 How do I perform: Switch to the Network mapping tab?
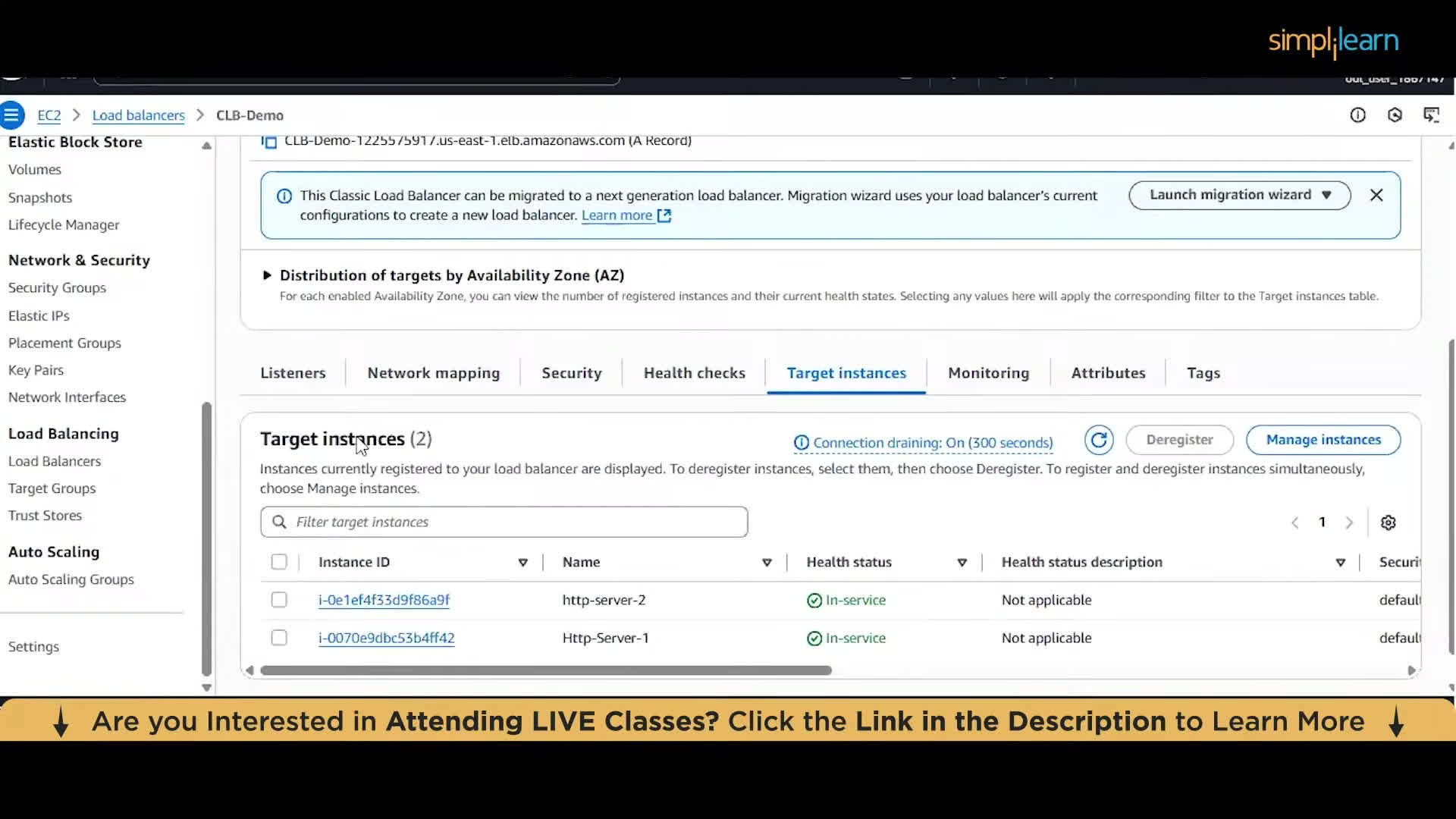point(434,373)
